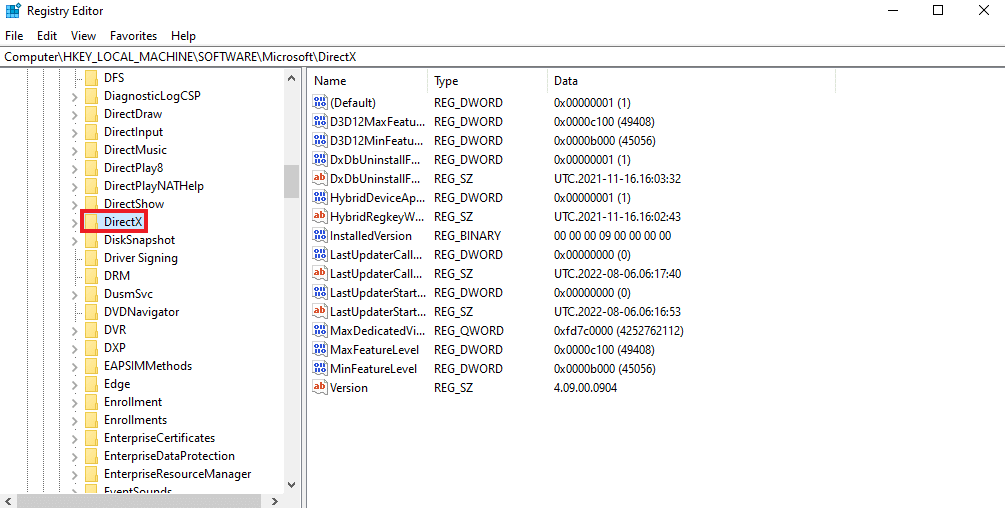Click the data UTC.2022-08-06.06:16:53
The image size is (1005, 508).
click(617, 312)
